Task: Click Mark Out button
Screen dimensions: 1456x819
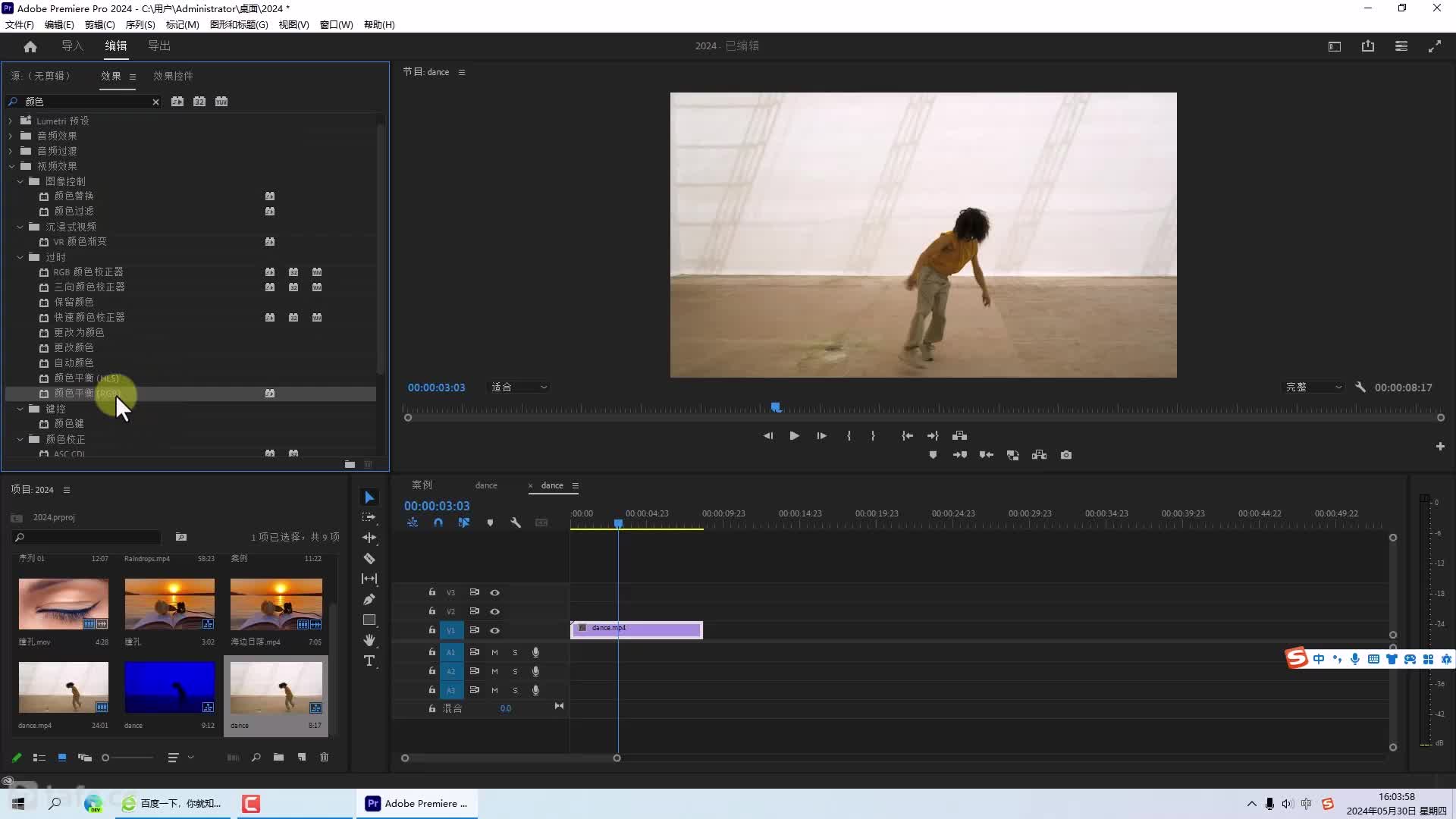Action: click(873, 435)
